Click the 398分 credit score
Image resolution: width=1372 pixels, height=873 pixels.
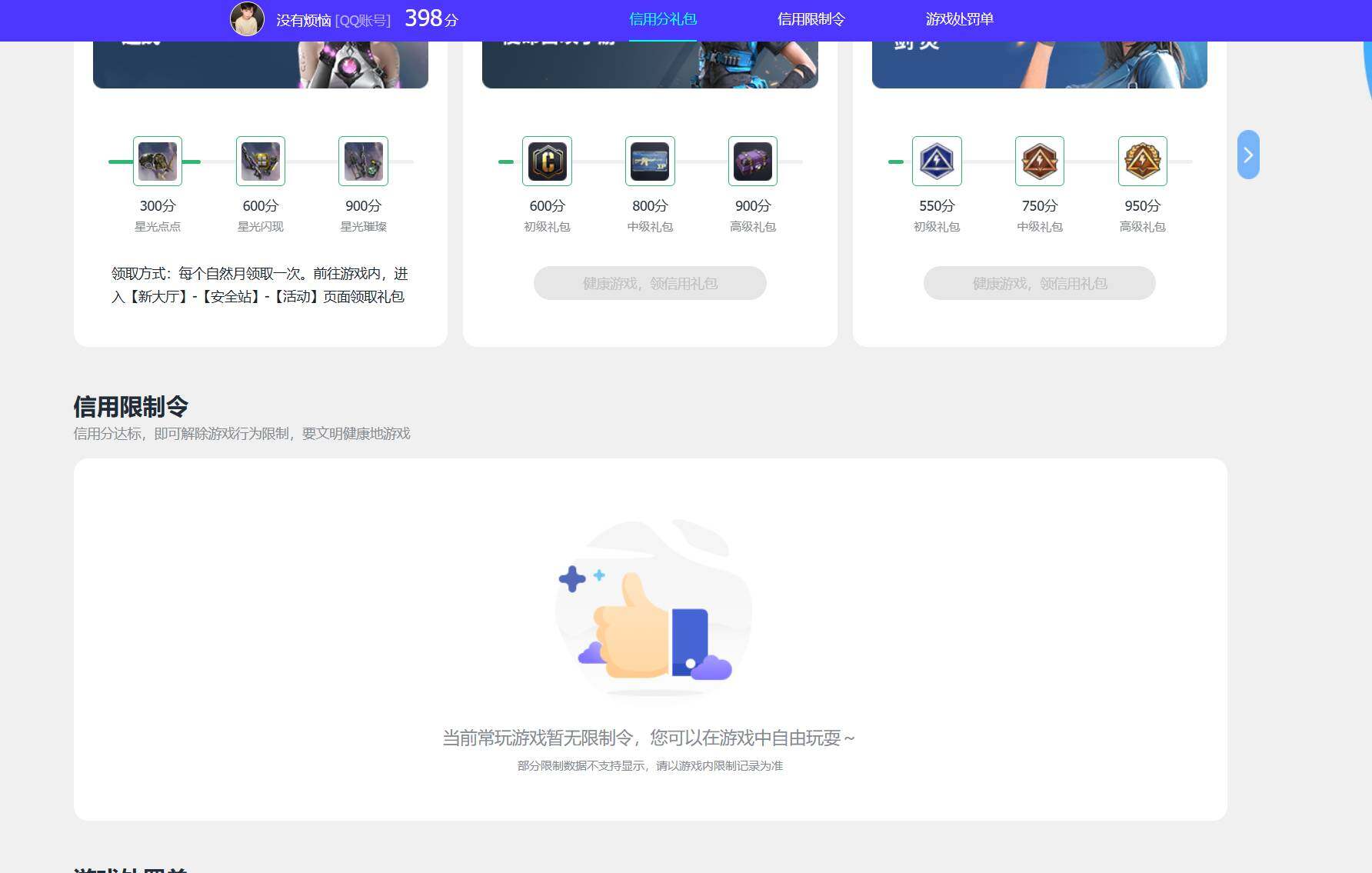click(431, 18)
